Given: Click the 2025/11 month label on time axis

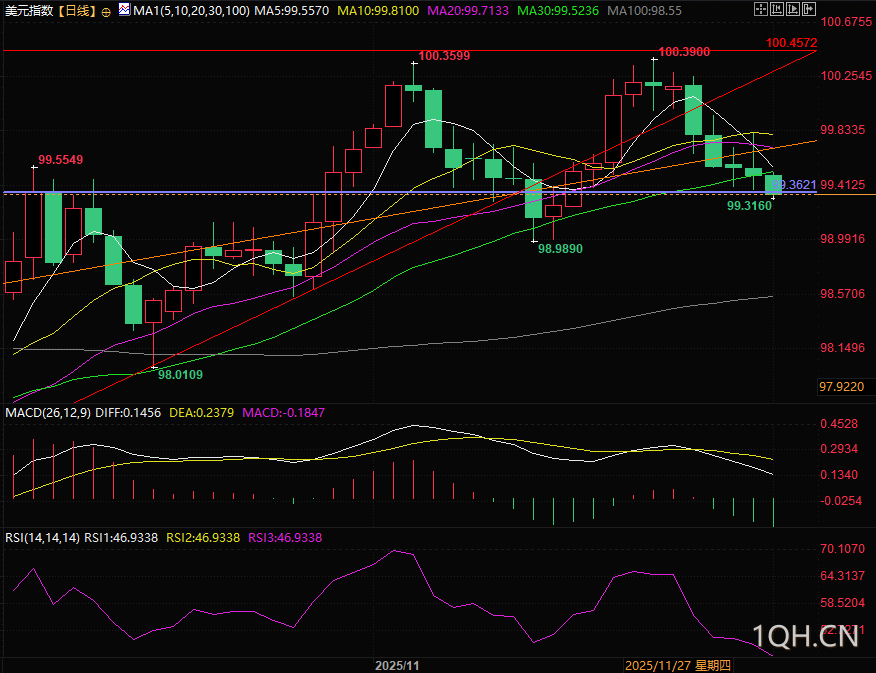Looking at the screenshot, I should pyautogui.click(x=397, y=665).
